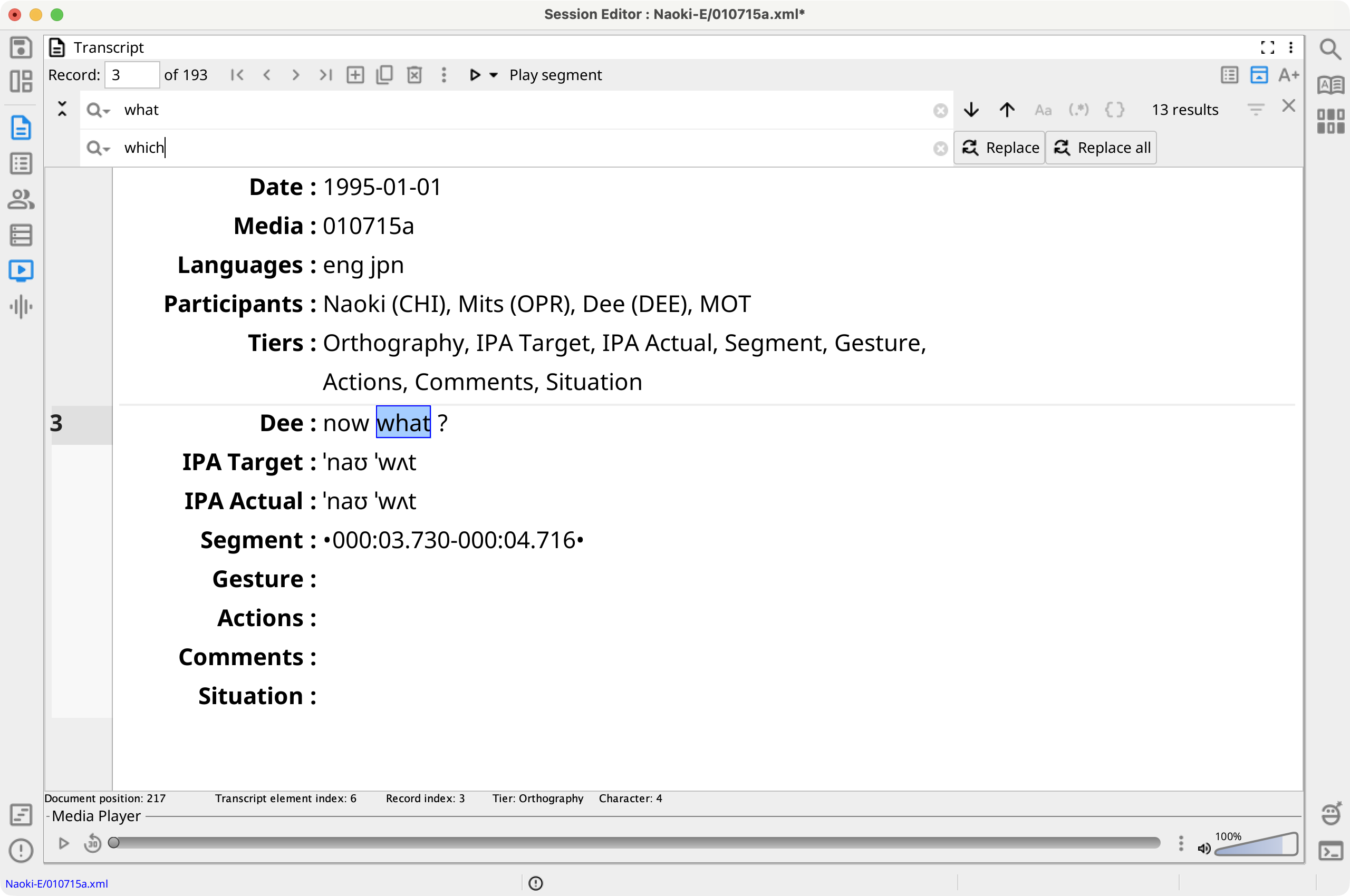Open the waveform speech analysis icon
The width and height of the screenshot is (1350, 896).
(x=21, y=306)
